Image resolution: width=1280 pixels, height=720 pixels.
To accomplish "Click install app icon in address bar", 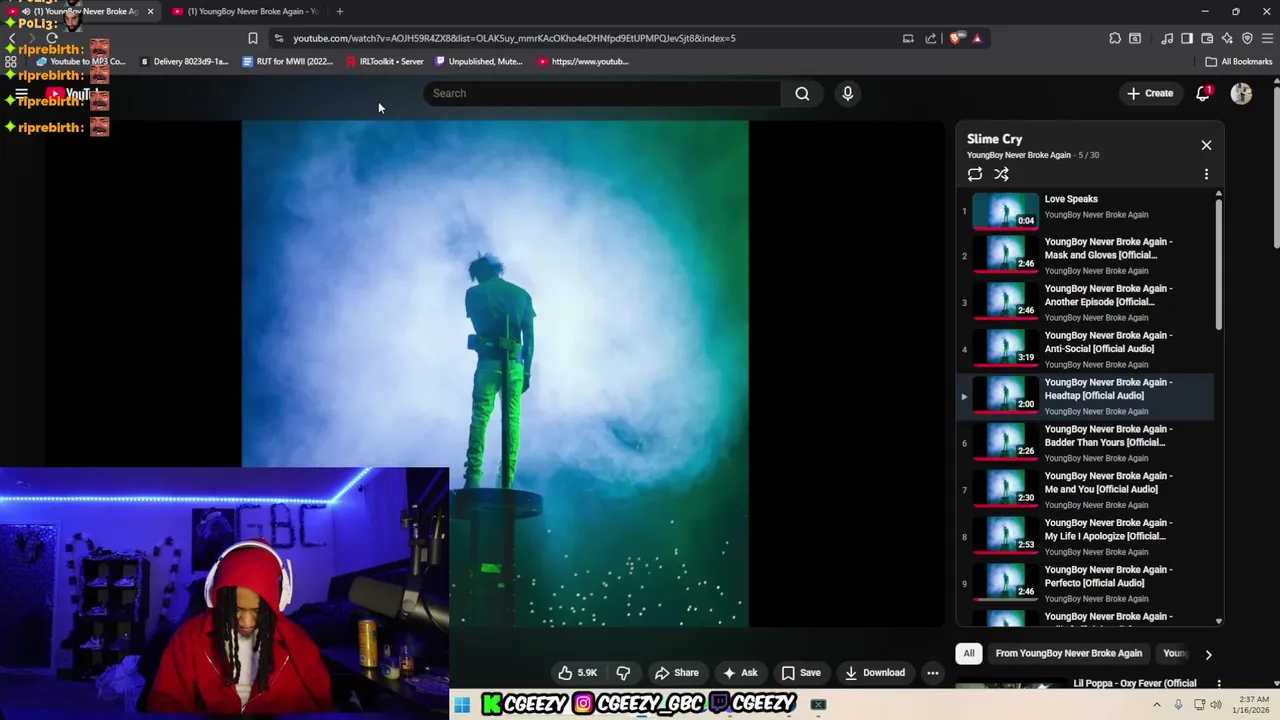I will (908, 38).
